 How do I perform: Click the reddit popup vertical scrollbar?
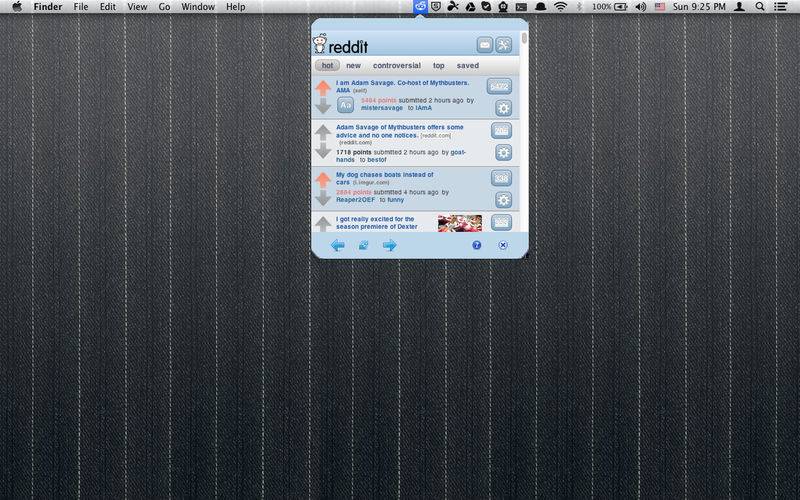[x=524, y=39]
